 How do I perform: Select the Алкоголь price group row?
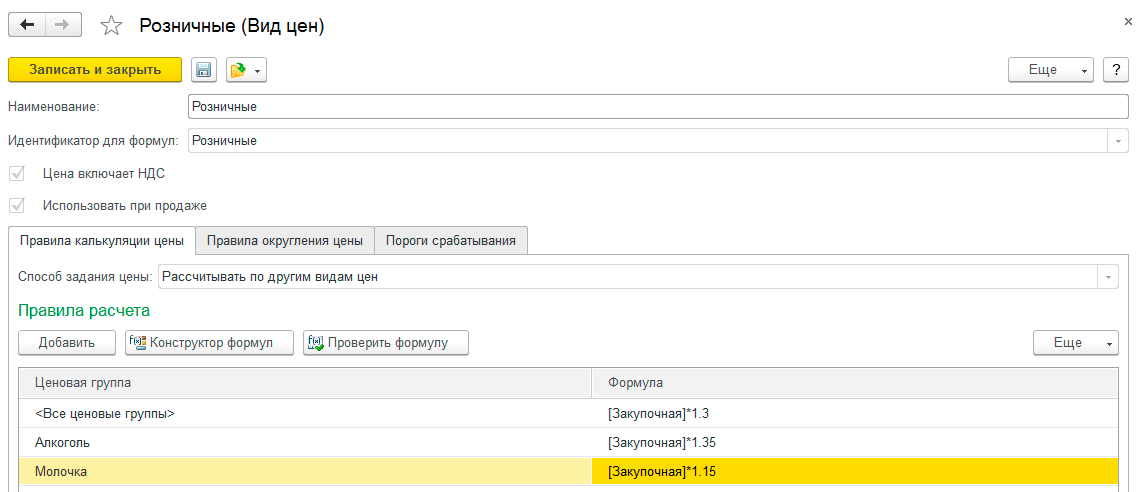pyautogui.click(x=300, y=441)
